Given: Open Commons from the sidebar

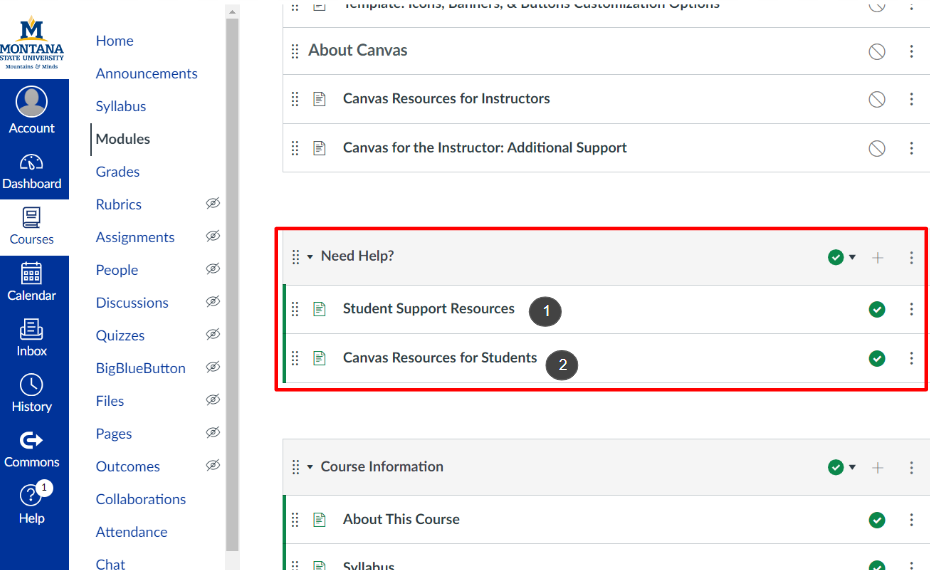Looking at the screenshot, I should pos(31,450).
